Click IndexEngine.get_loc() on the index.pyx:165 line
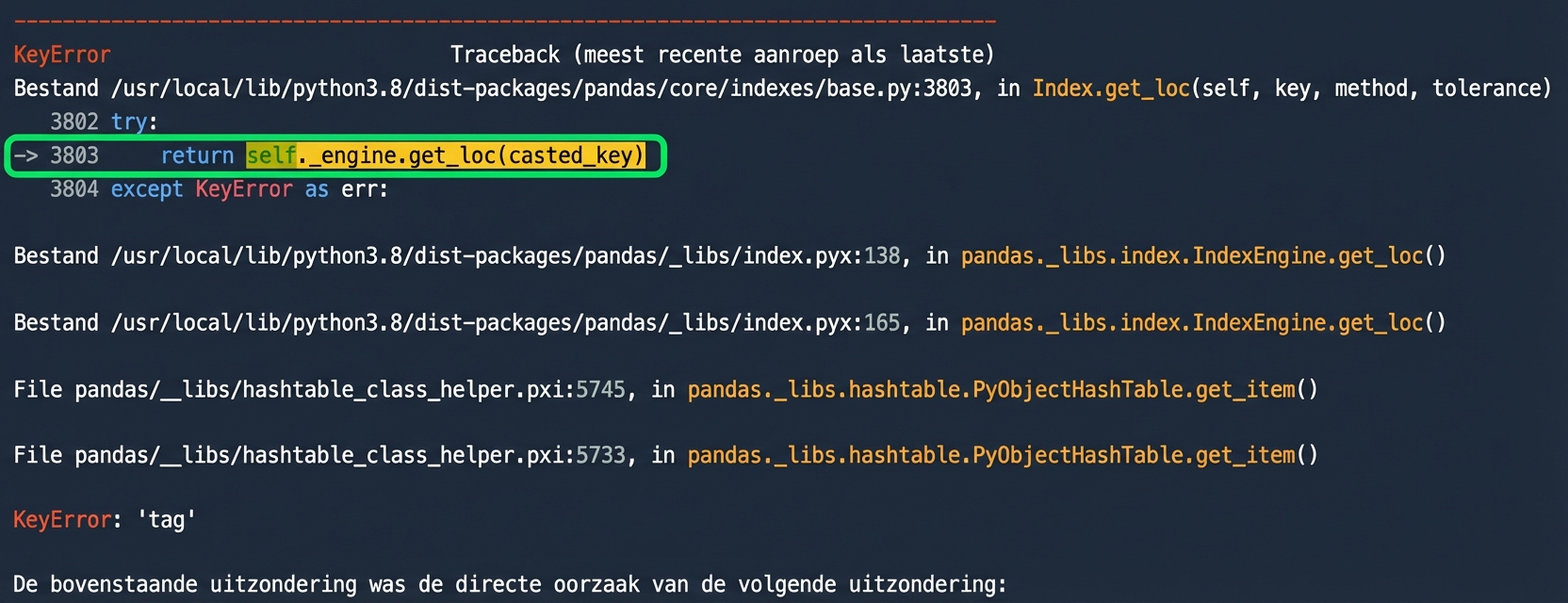This screenshot has width=1568, height=603. click(x=1202, y=323)
